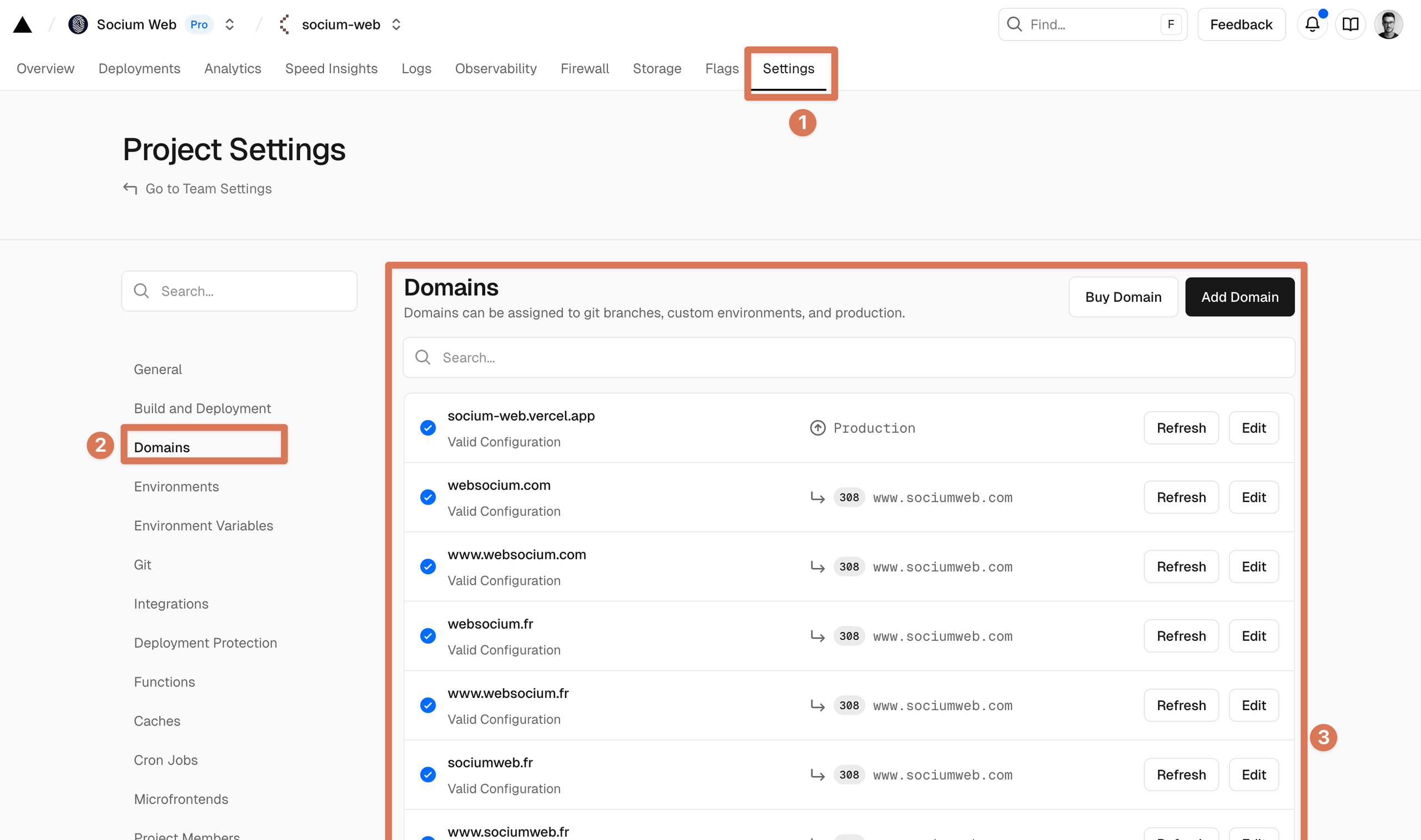Open the Observability tab
1421x840 pixels.
pos(496,68)
